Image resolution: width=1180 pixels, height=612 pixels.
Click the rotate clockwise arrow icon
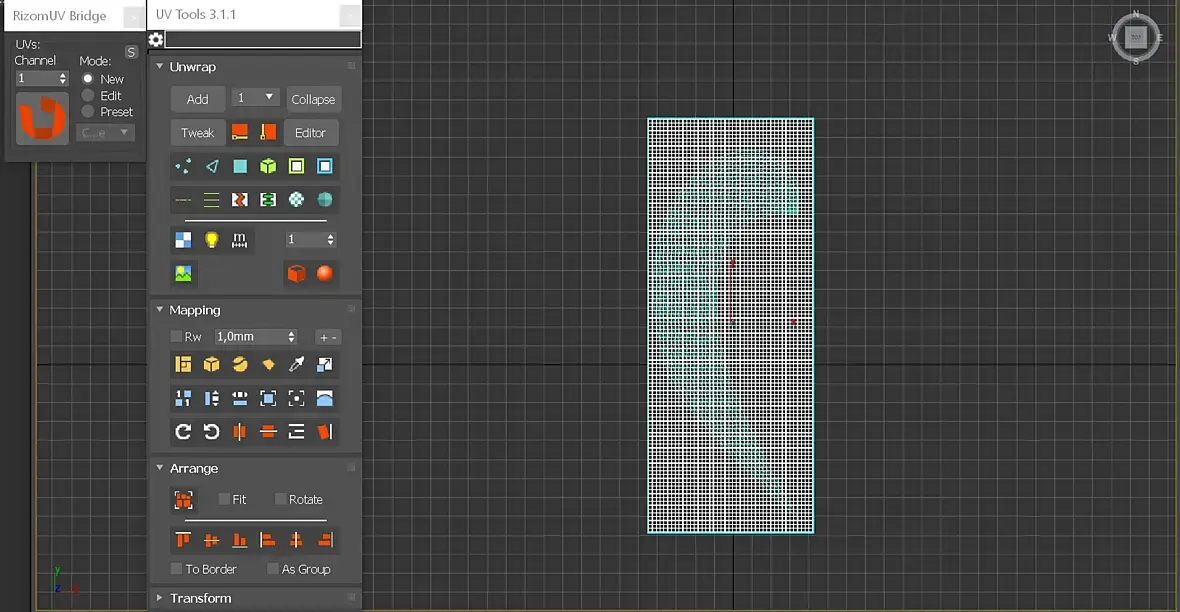pyautogui.click(x=183, y=431)
